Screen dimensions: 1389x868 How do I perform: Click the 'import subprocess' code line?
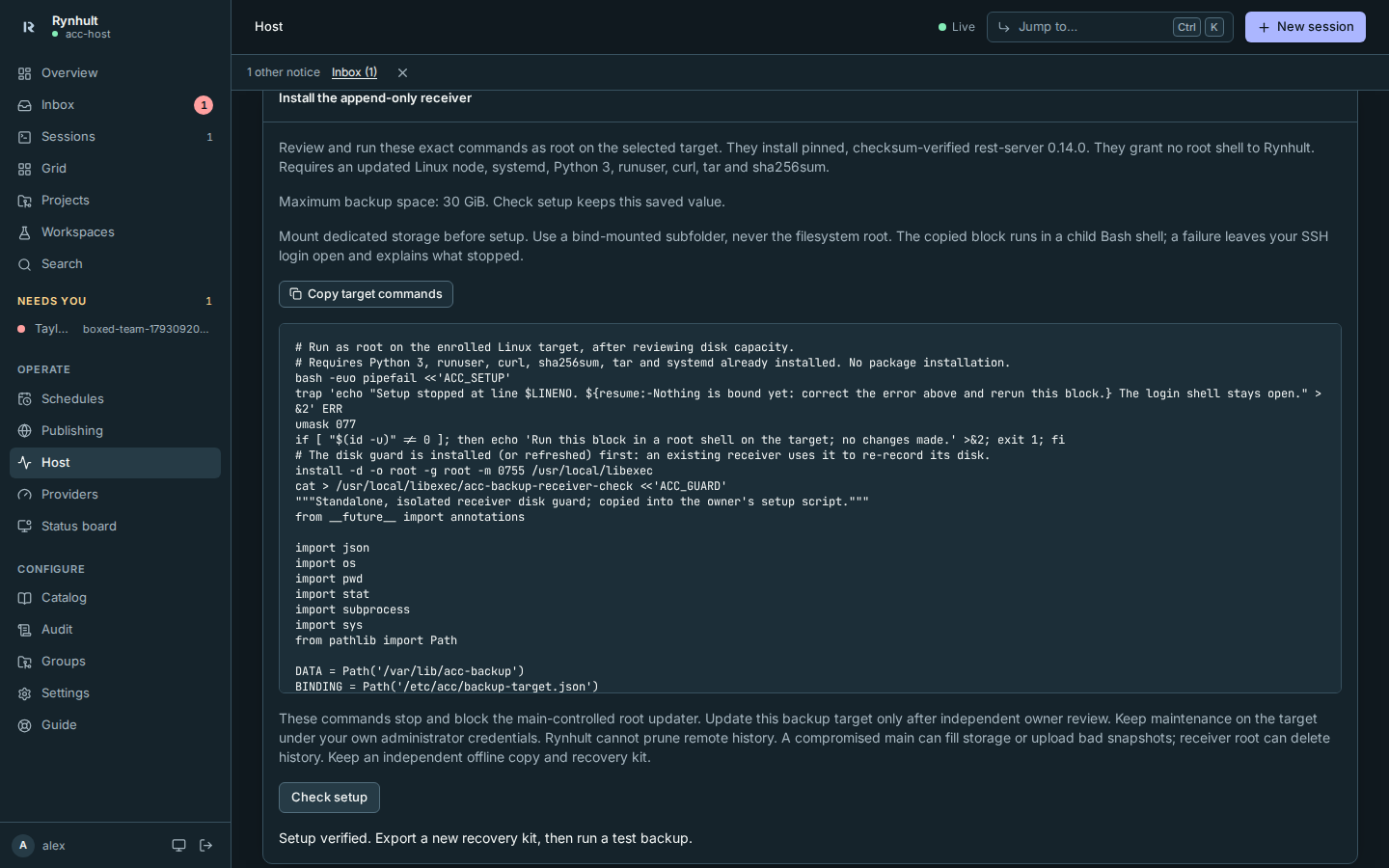point(352,610)
